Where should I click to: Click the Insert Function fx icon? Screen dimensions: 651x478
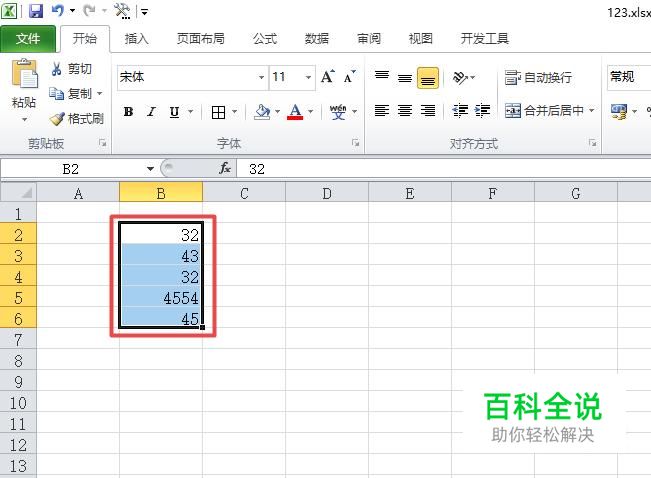pos(225,169)
